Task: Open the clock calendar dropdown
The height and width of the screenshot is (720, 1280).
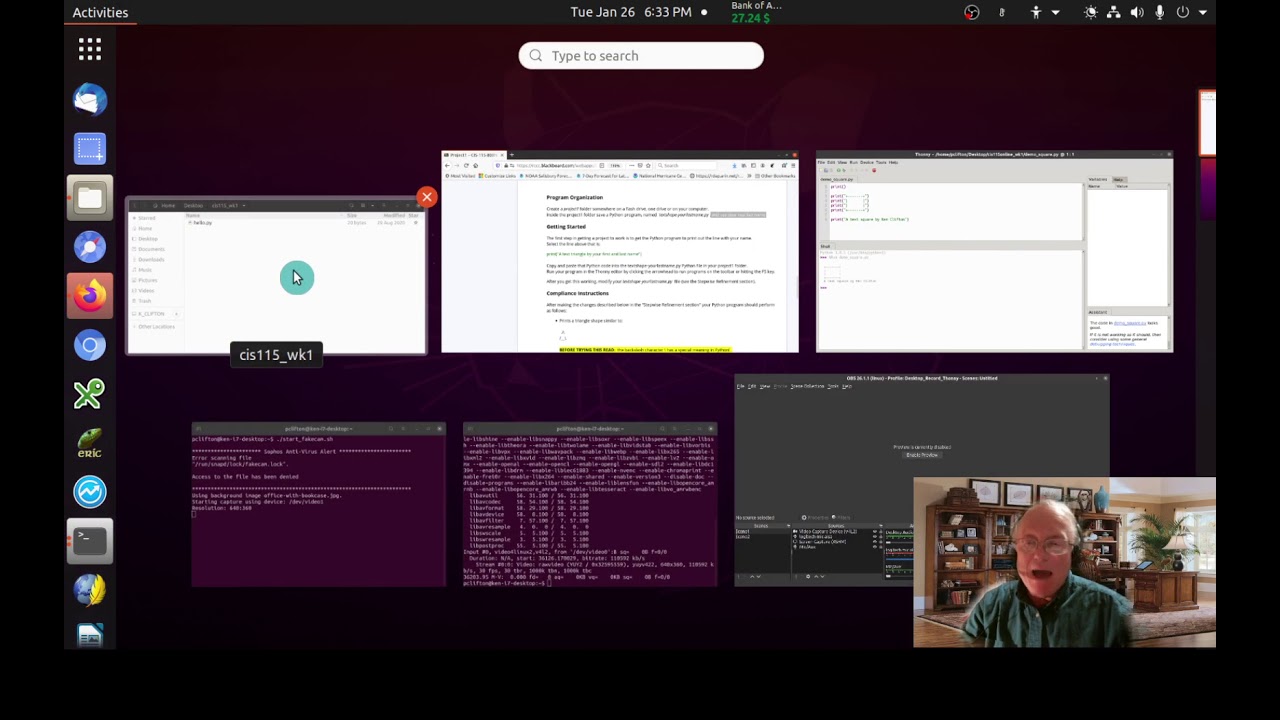Action: coord(631,12)
